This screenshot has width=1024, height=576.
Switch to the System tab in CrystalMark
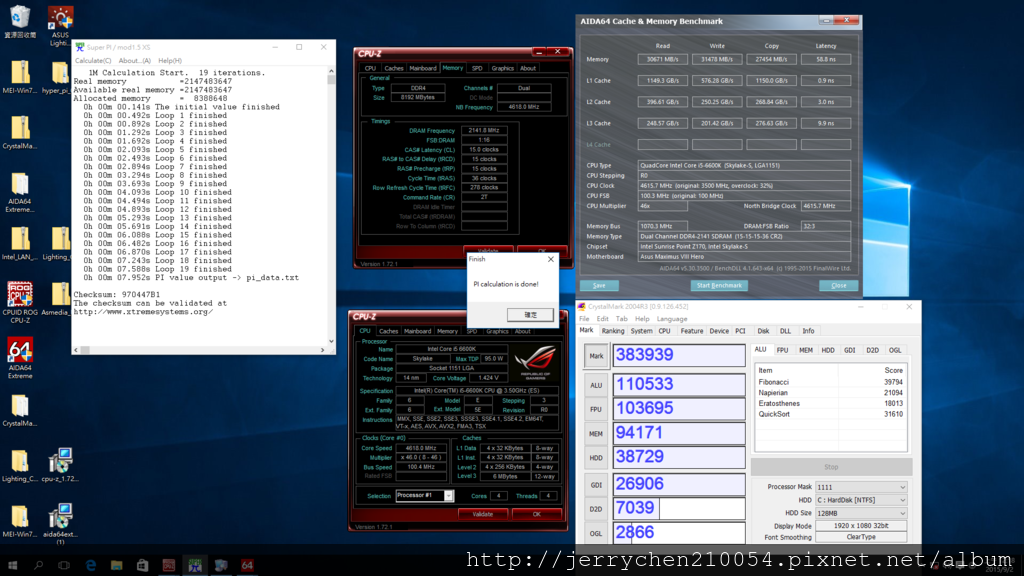641,331
